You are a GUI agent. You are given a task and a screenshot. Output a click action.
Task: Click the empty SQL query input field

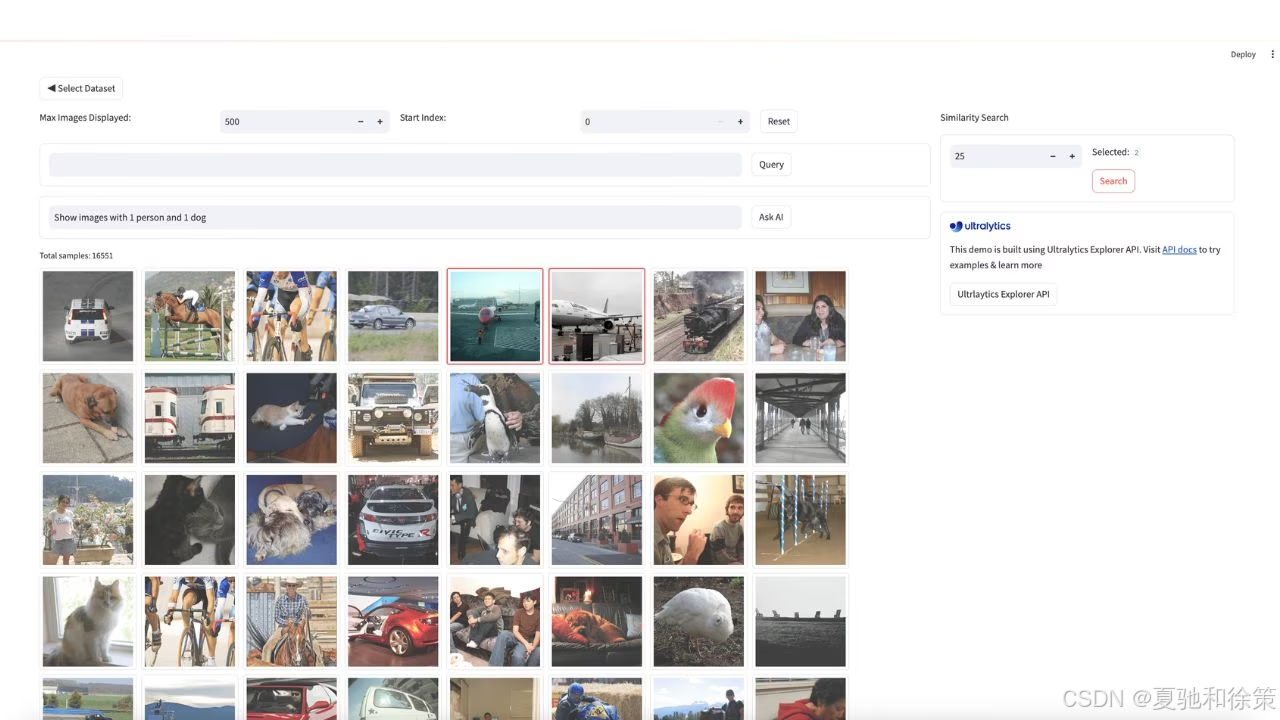396,164
